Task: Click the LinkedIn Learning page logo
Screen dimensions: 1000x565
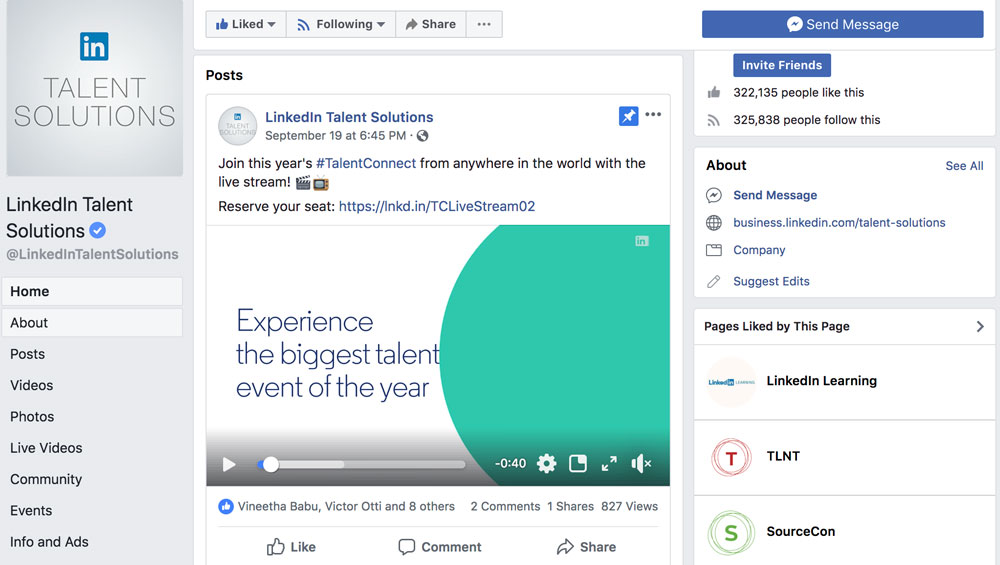Action: tap(731, 382)
